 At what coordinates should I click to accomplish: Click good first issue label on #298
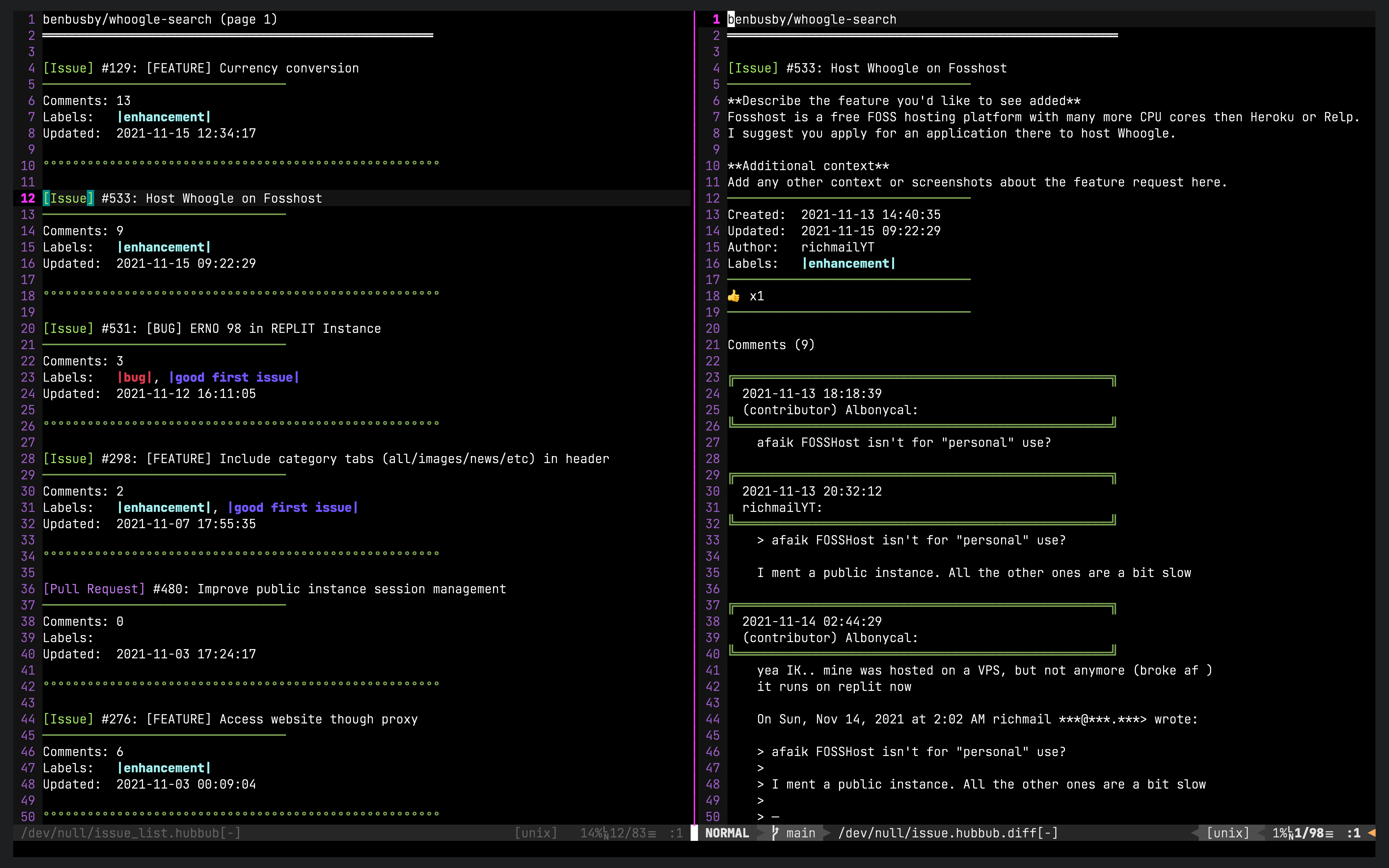[293, 508]
